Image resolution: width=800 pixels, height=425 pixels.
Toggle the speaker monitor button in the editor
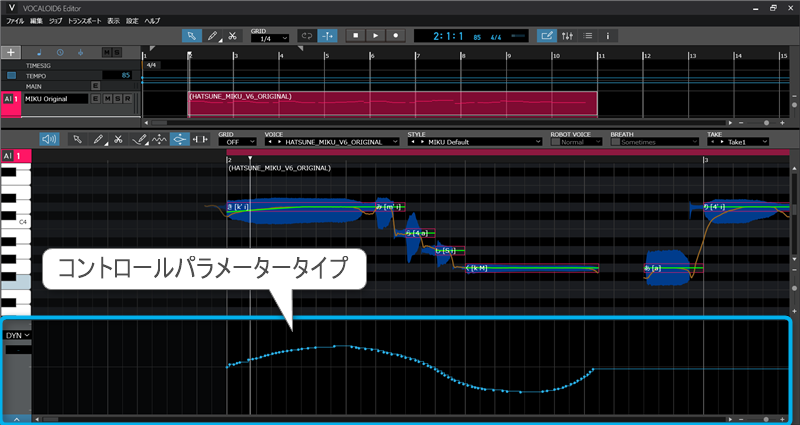click(x=49, y=139)
